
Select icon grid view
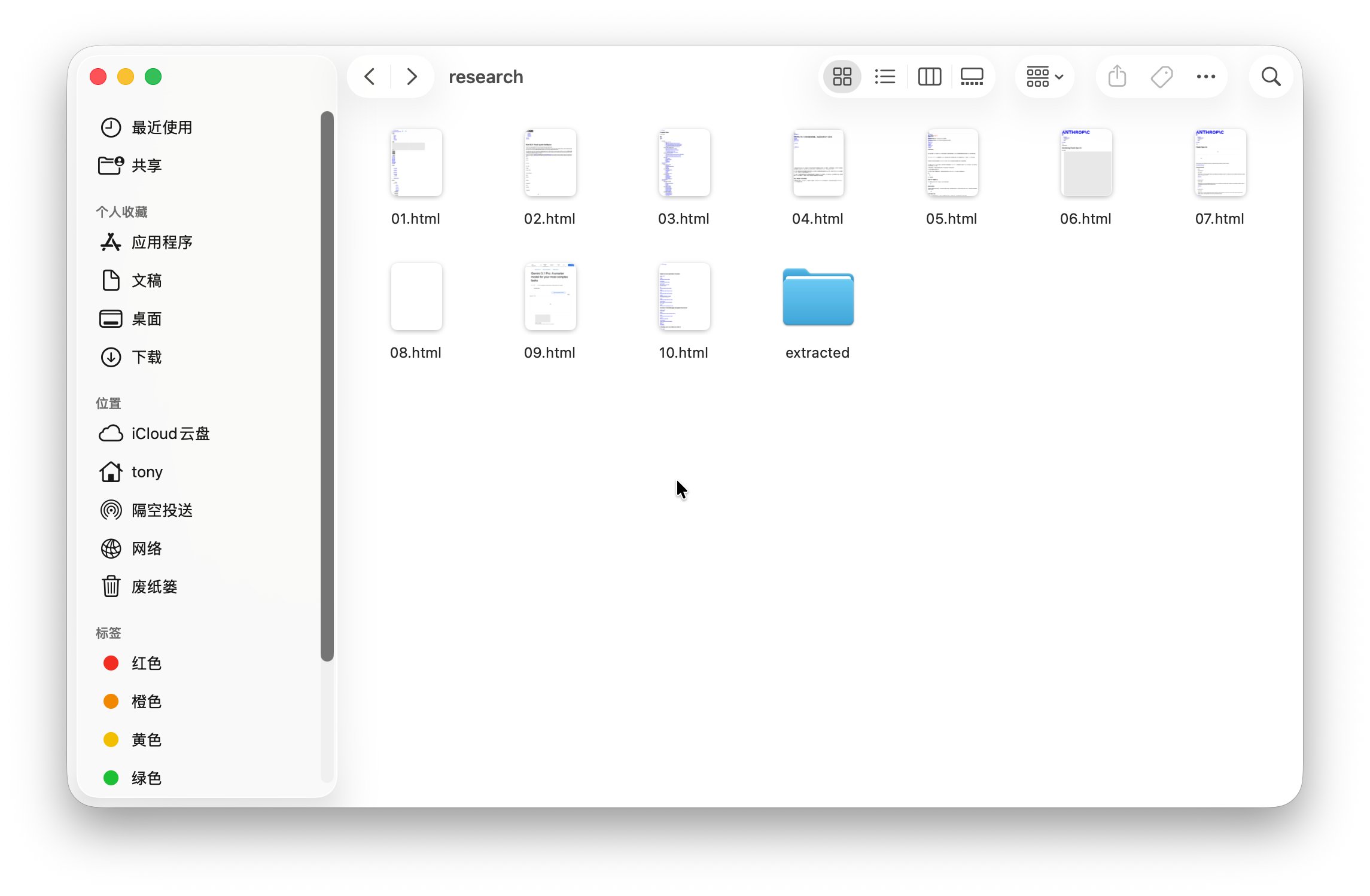(842, 77)
